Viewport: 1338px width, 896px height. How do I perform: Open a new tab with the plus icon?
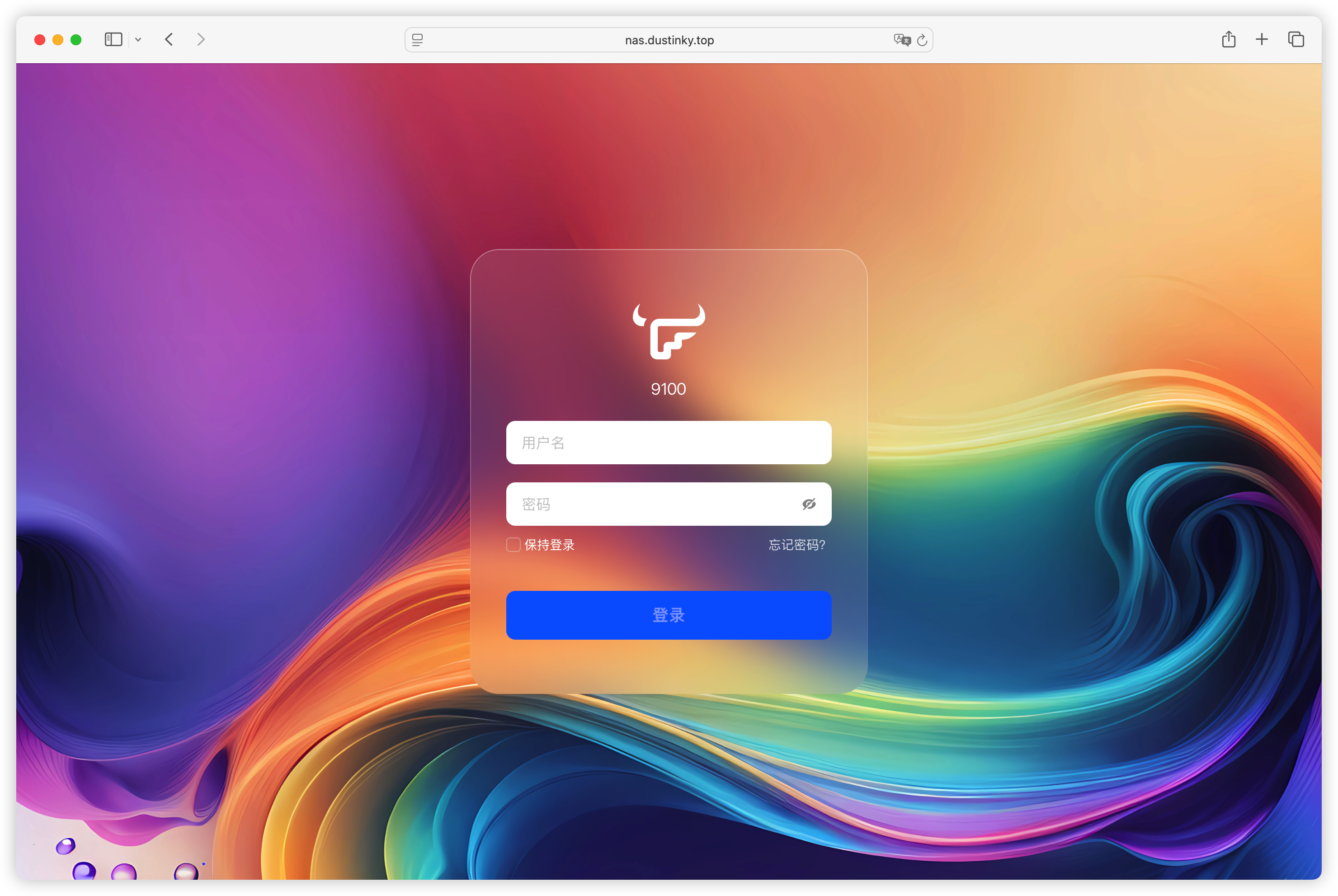pyautogui.click(x=1262, y=39)
